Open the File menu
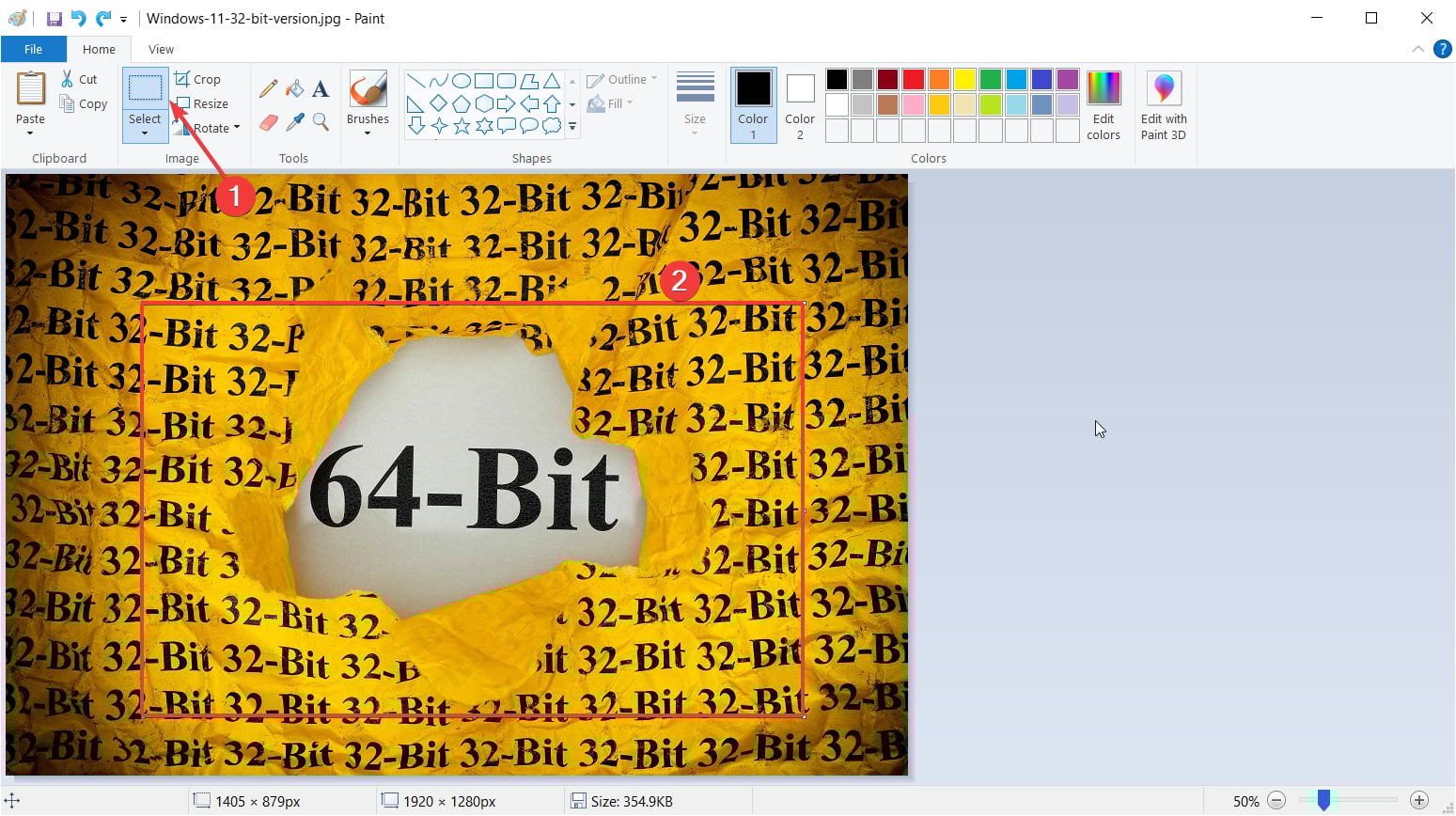 pos(33,49)
